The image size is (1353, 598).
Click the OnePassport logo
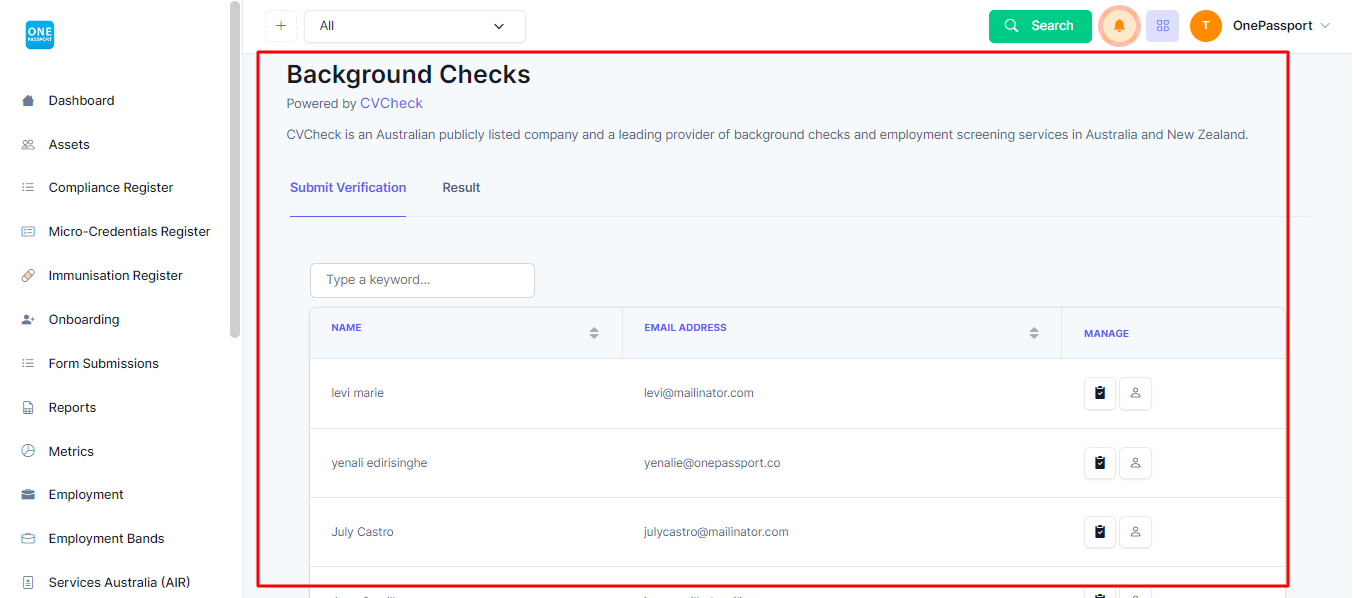(40, 35)
